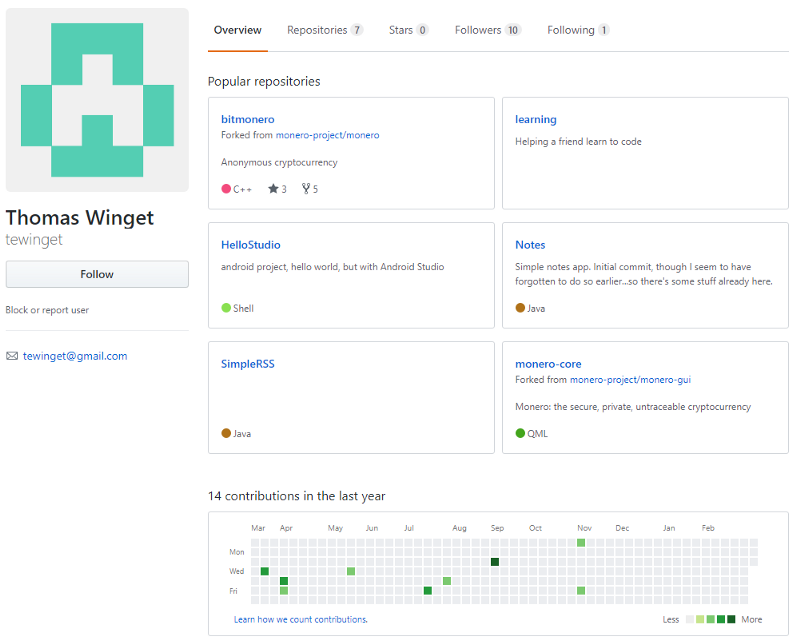Open the Notes repository

[530, 244]
